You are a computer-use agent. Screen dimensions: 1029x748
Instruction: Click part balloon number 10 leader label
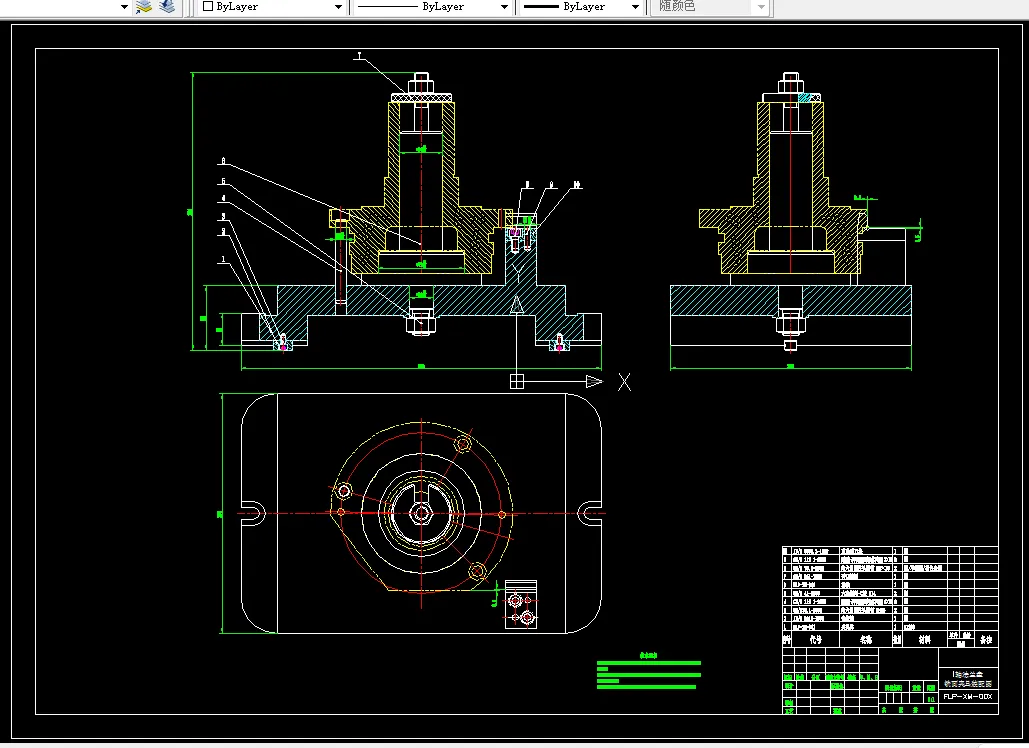[577, 186]
